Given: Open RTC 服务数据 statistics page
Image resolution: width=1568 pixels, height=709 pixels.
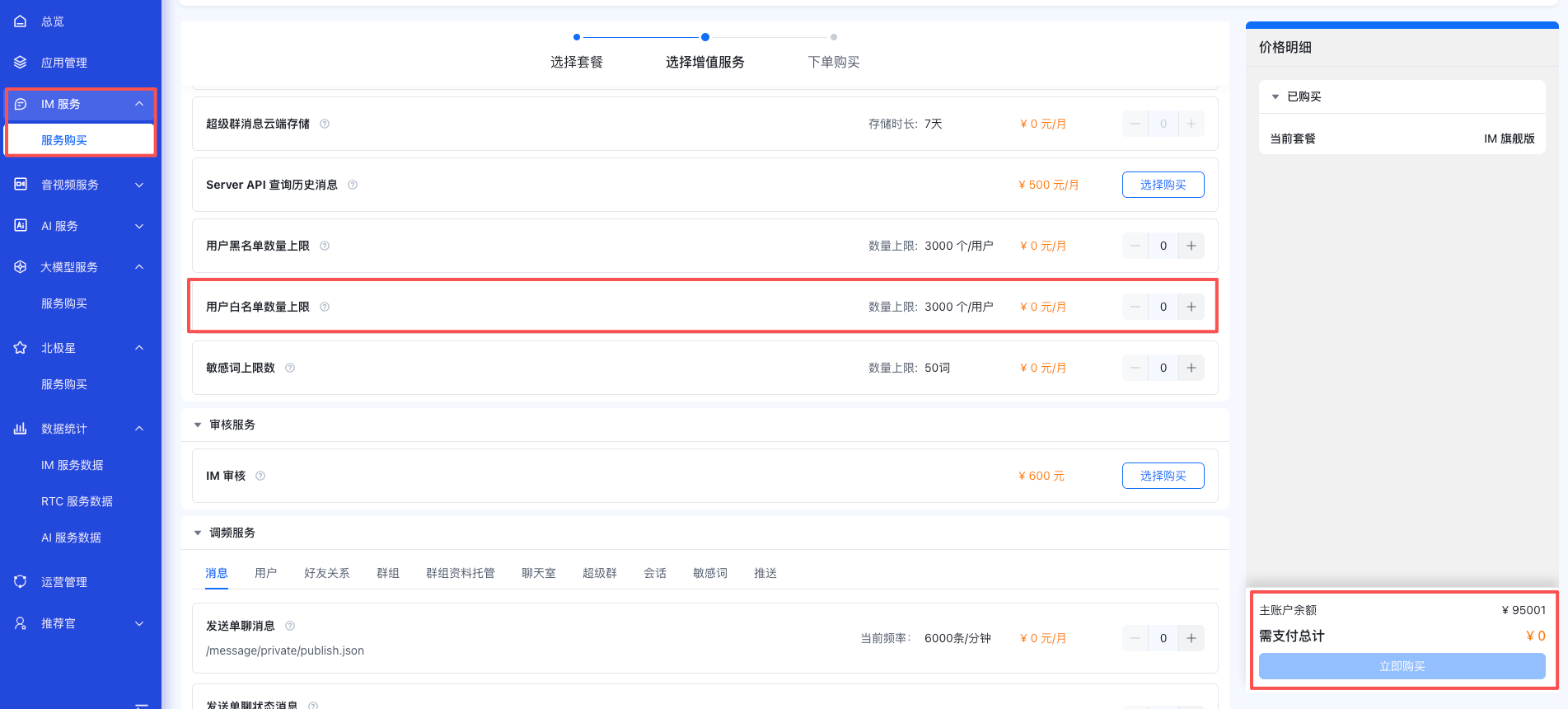Looking at the screenshot, I should click(77, 501).
